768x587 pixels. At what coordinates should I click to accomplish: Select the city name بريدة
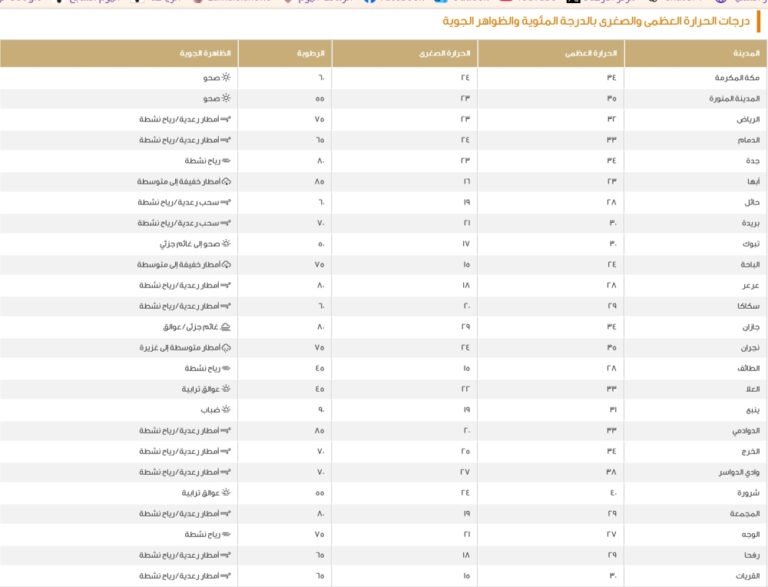coord(751,223)
